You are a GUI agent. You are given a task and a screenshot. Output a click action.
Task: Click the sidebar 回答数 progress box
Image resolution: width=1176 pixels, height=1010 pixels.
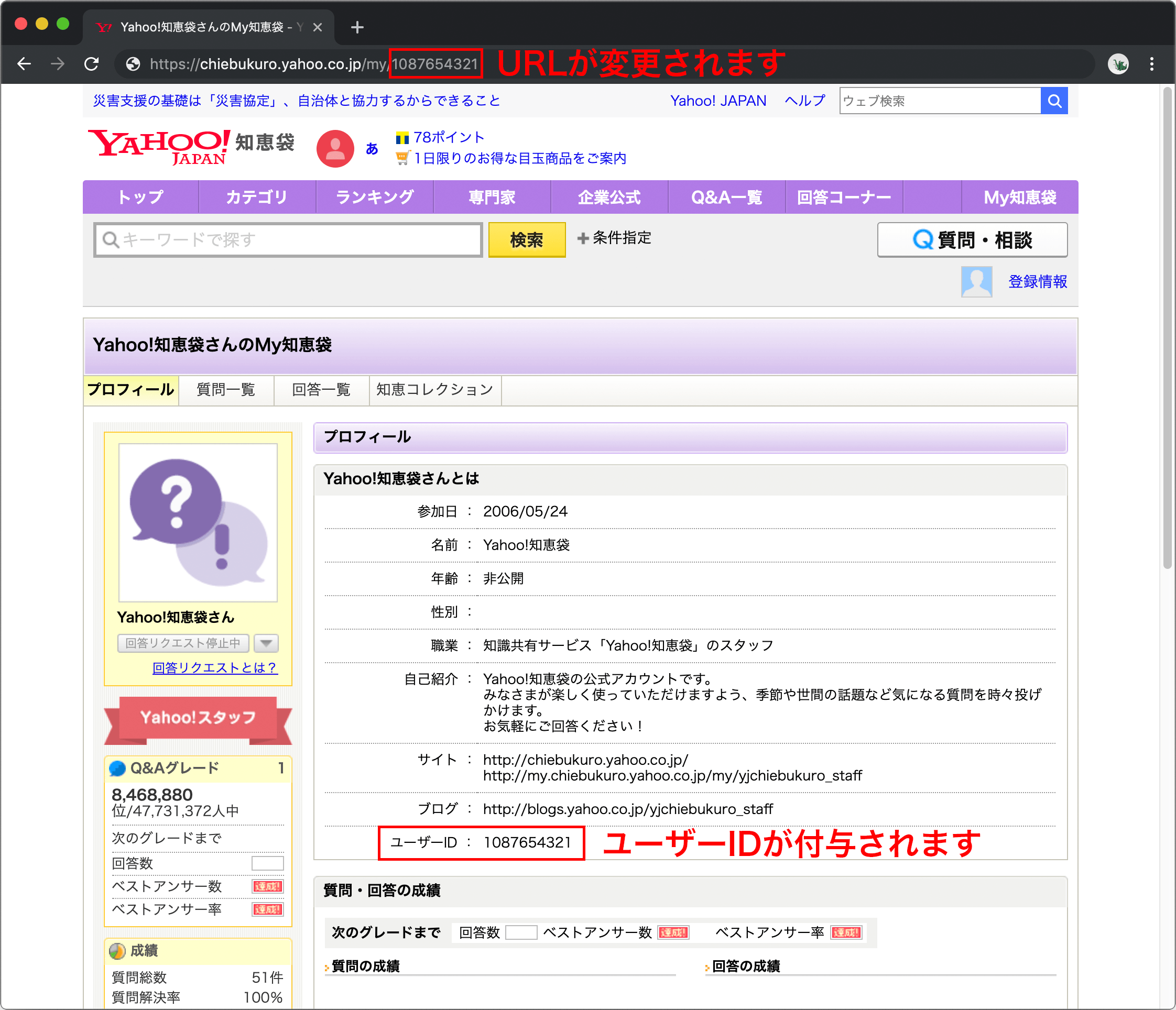tap(267, 864)
